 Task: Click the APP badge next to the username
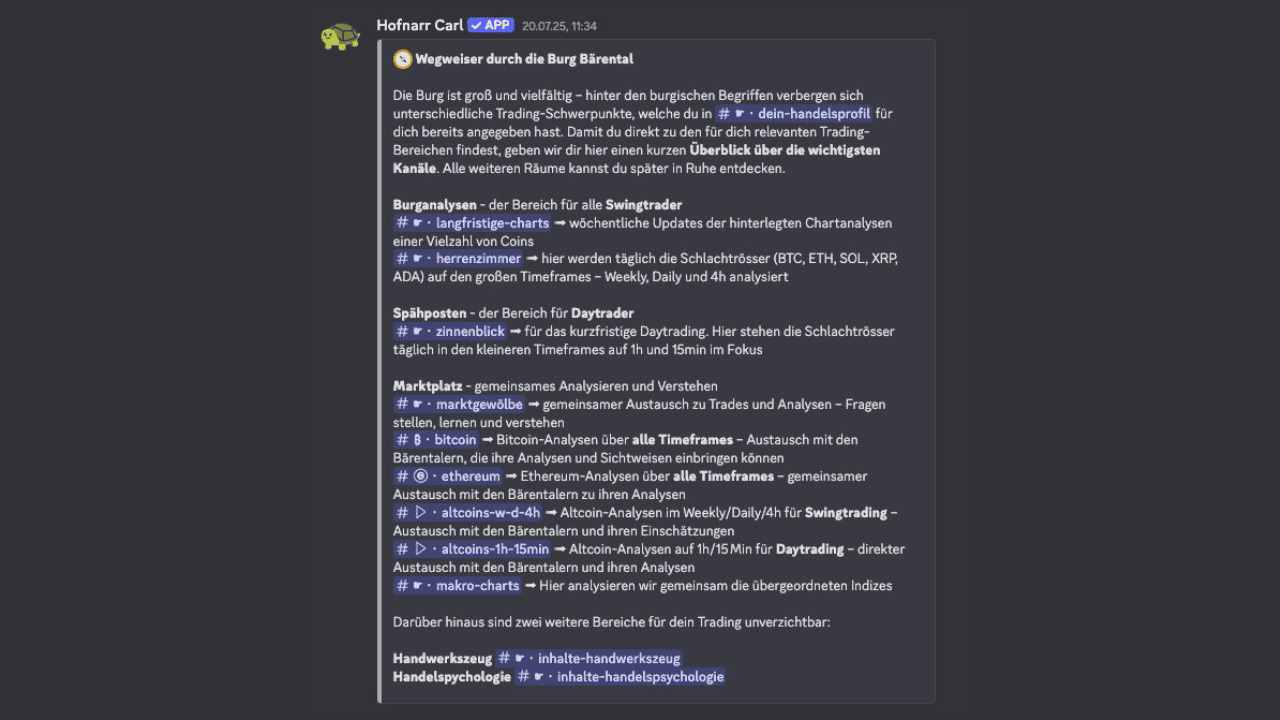(x=490, y=25)
